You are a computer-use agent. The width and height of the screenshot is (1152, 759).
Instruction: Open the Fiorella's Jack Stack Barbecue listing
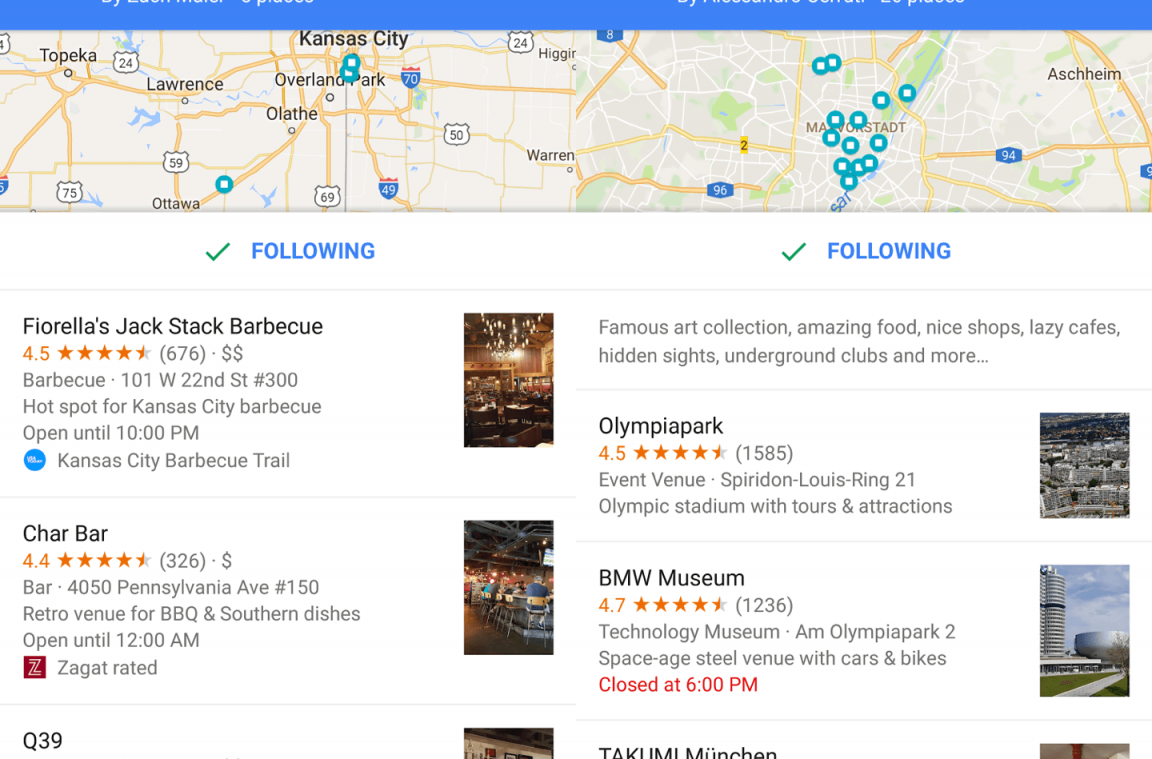[x=172, y=326]
